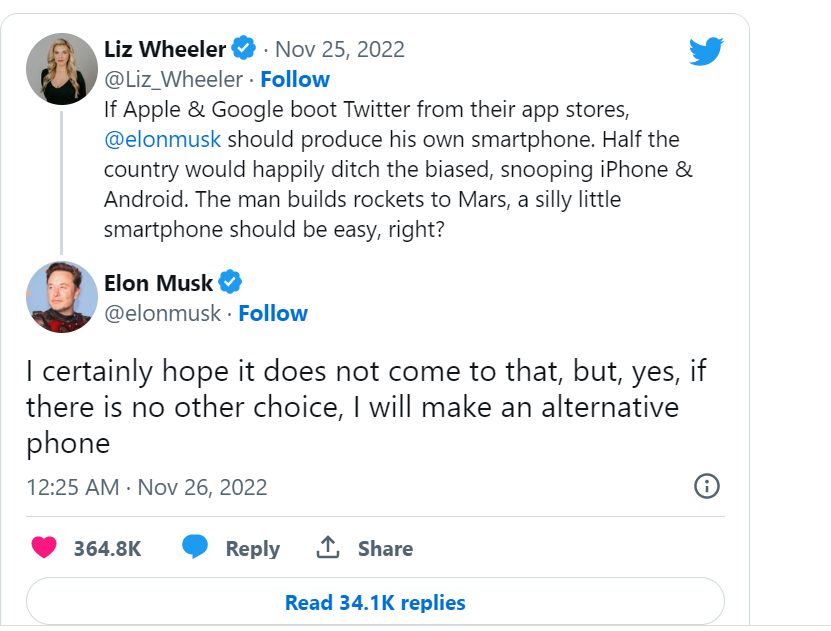The image size is (831, 631).
Task: Click Liz Wheeler's verified badge
Action: (243, 48)
